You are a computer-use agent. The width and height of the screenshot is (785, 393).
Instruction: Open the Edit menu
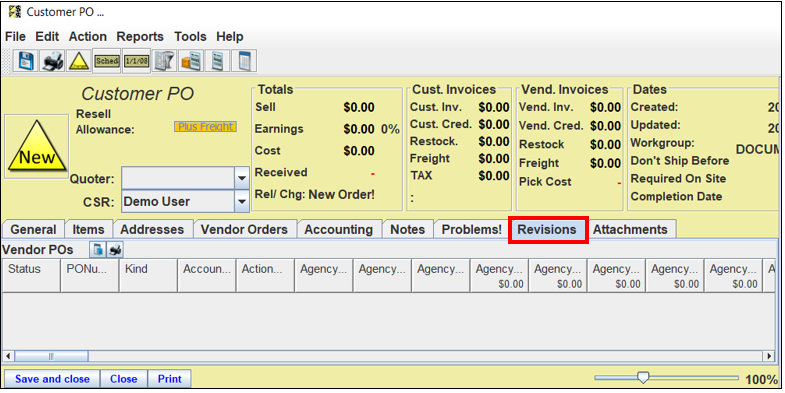[47, 37]
